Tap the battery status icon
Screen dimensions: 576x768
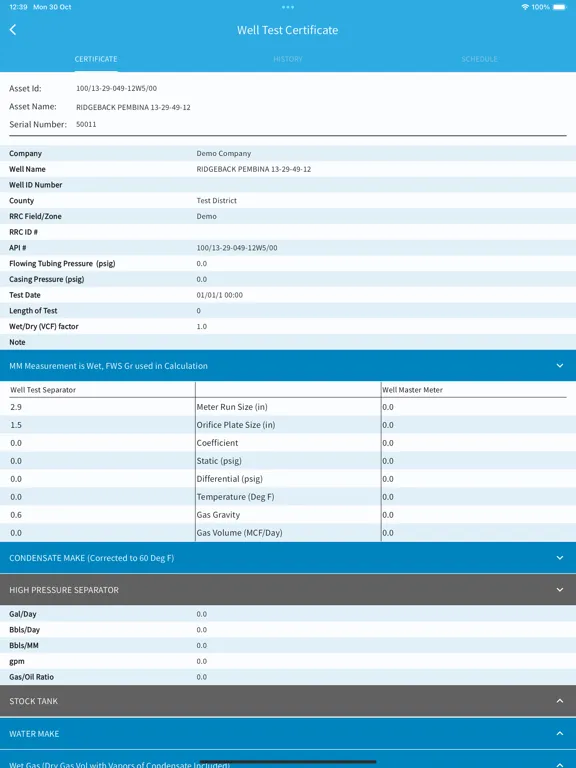559,7
